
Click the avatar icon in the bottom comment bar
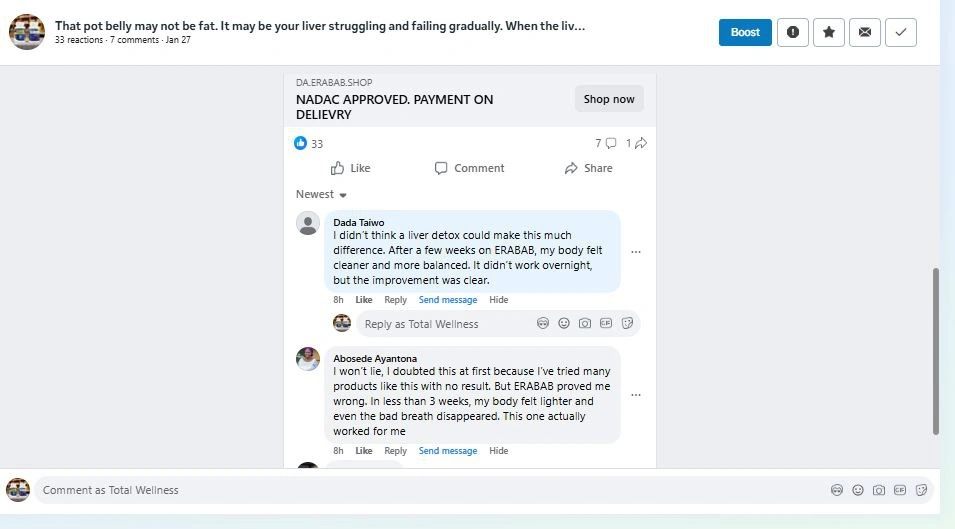tap(837, 490)
